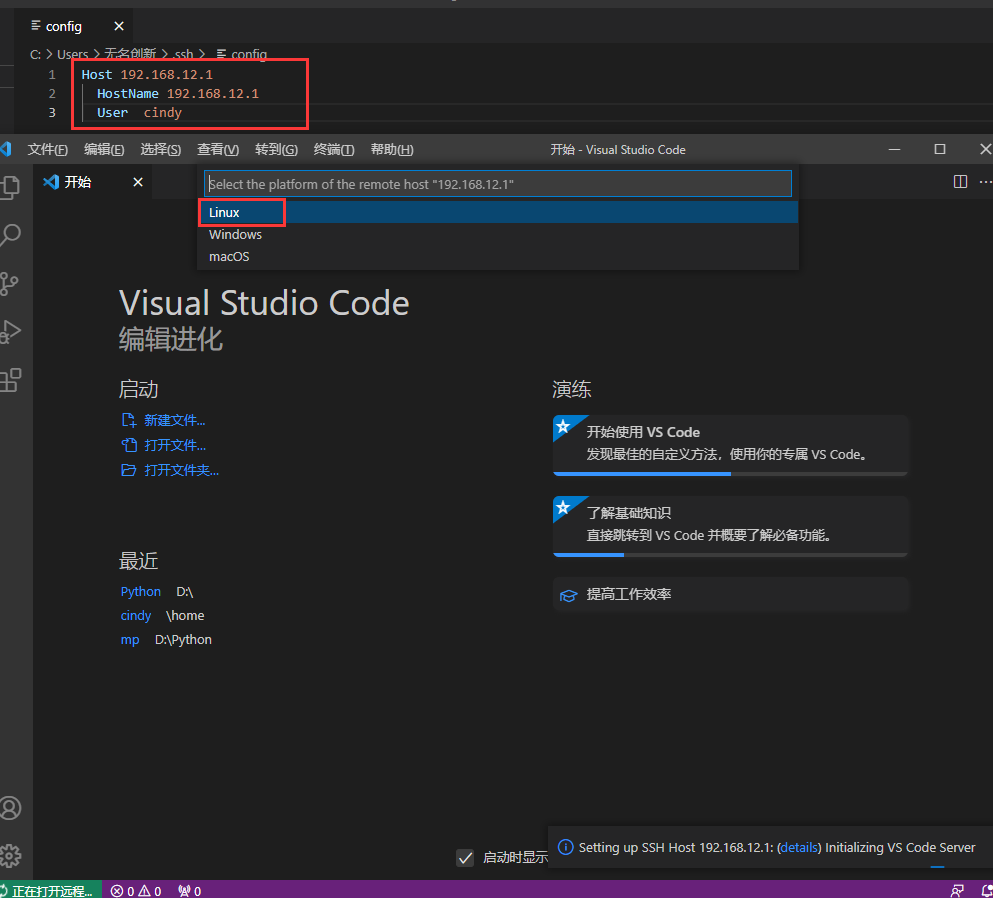Open the 帮助(H) menu
Image resolution: width=993 pixels, height=898 pixels.
point(391,149)
